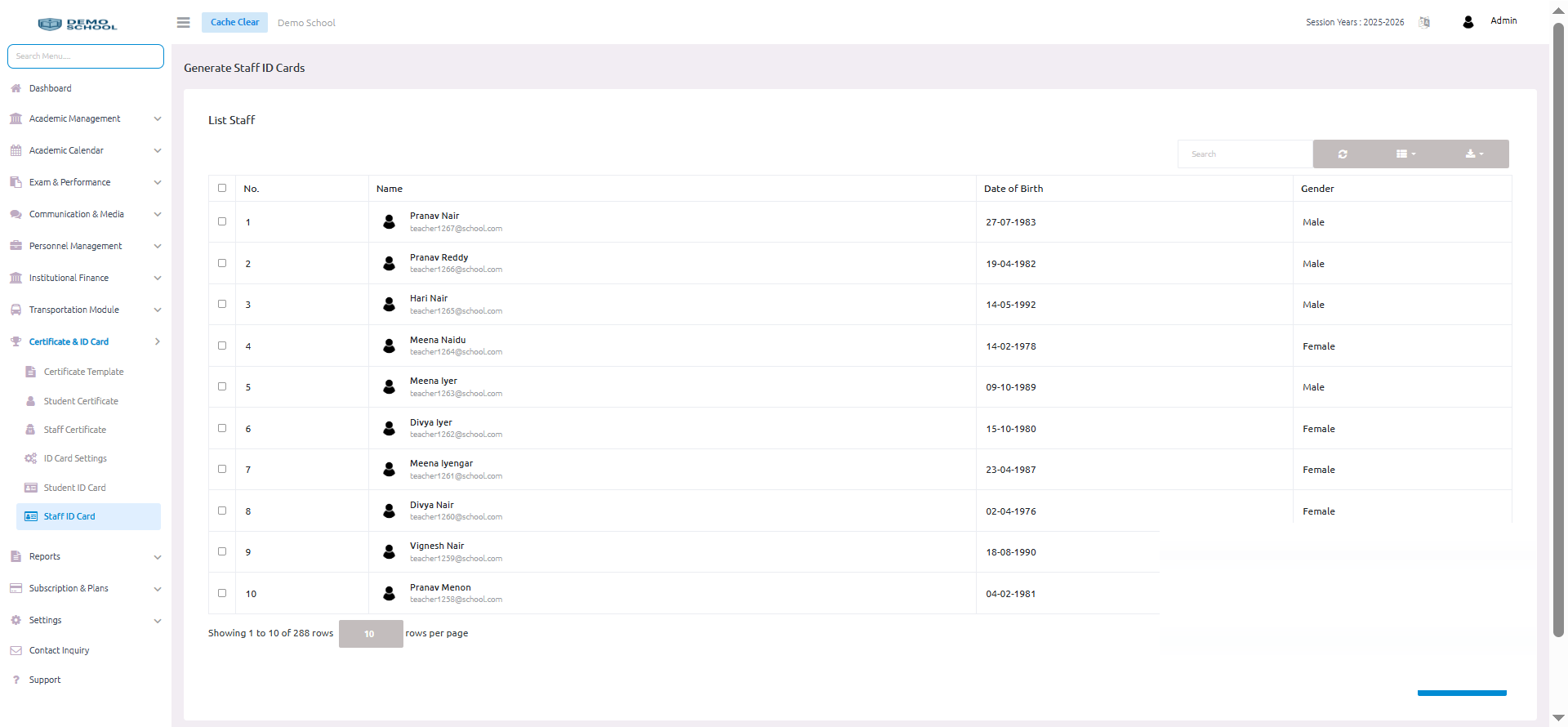Click the Cache Clear button
1568x727 pixels.
coord(234,22)
